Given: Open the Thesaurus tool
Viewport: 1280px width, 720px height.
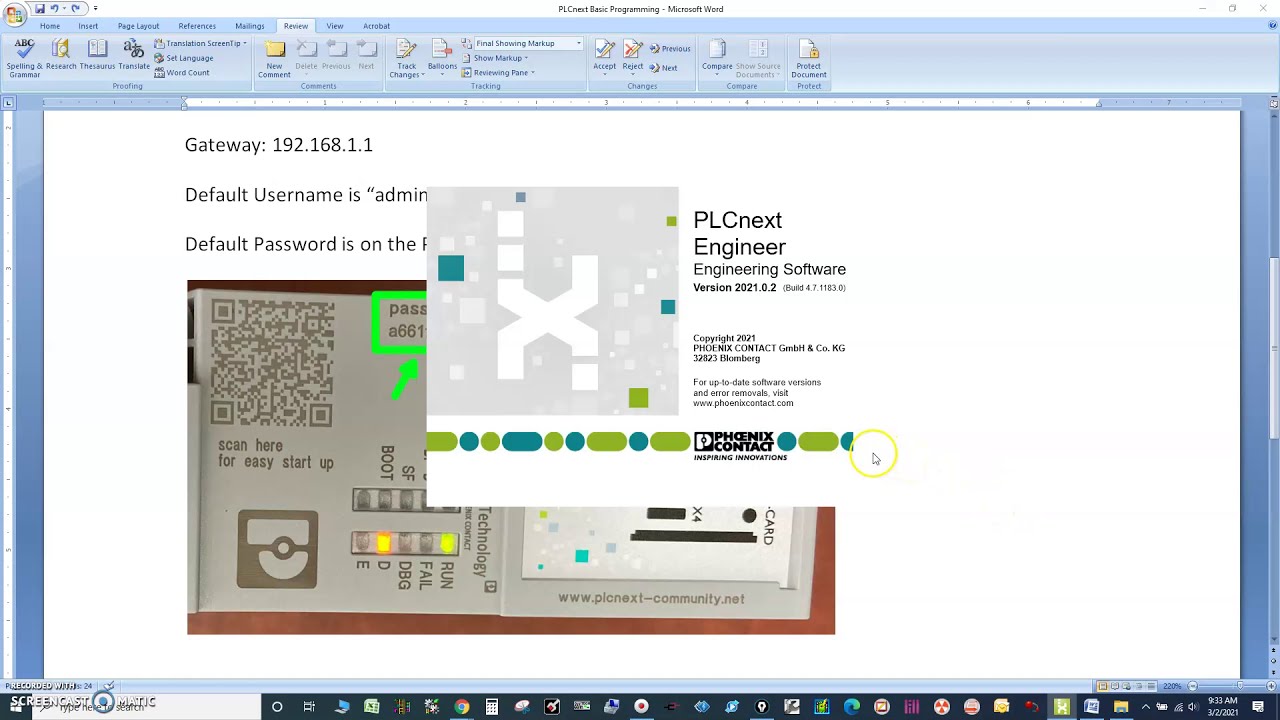Looking at the screenshot, I should [97, 56].
